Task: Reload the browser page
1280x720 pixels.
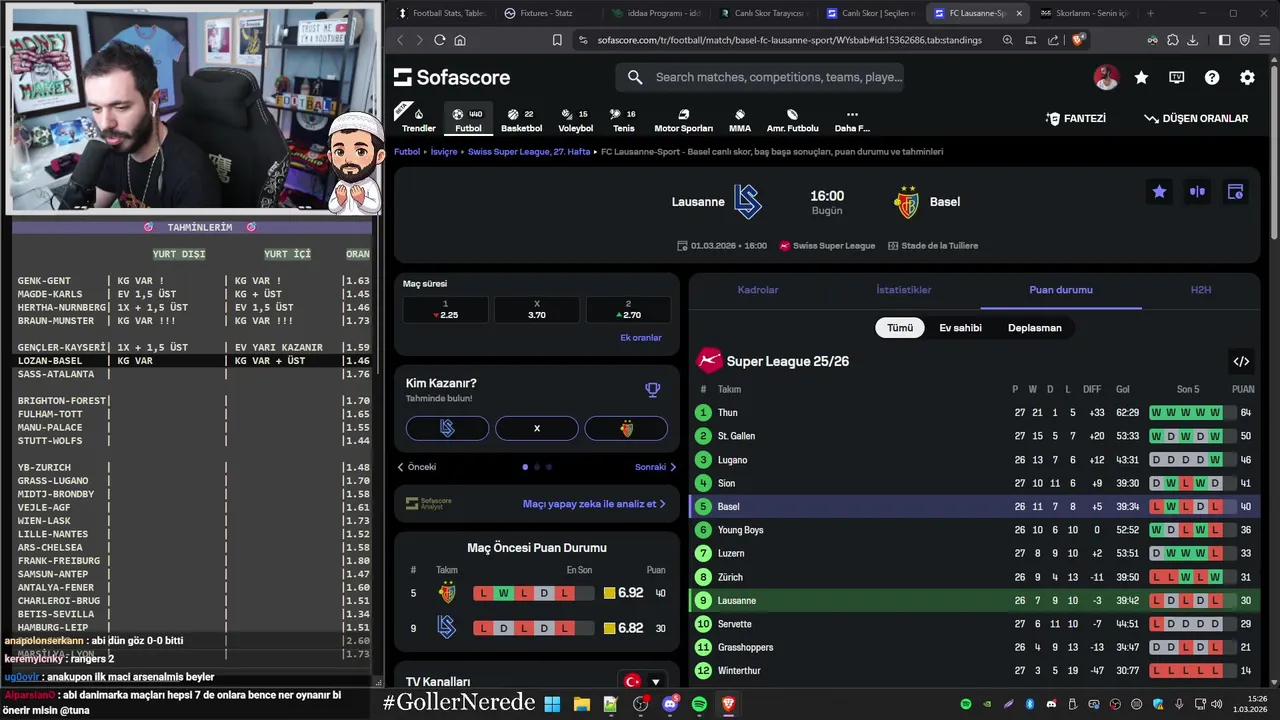Action: pyautogui.click(x=439, y=40)
